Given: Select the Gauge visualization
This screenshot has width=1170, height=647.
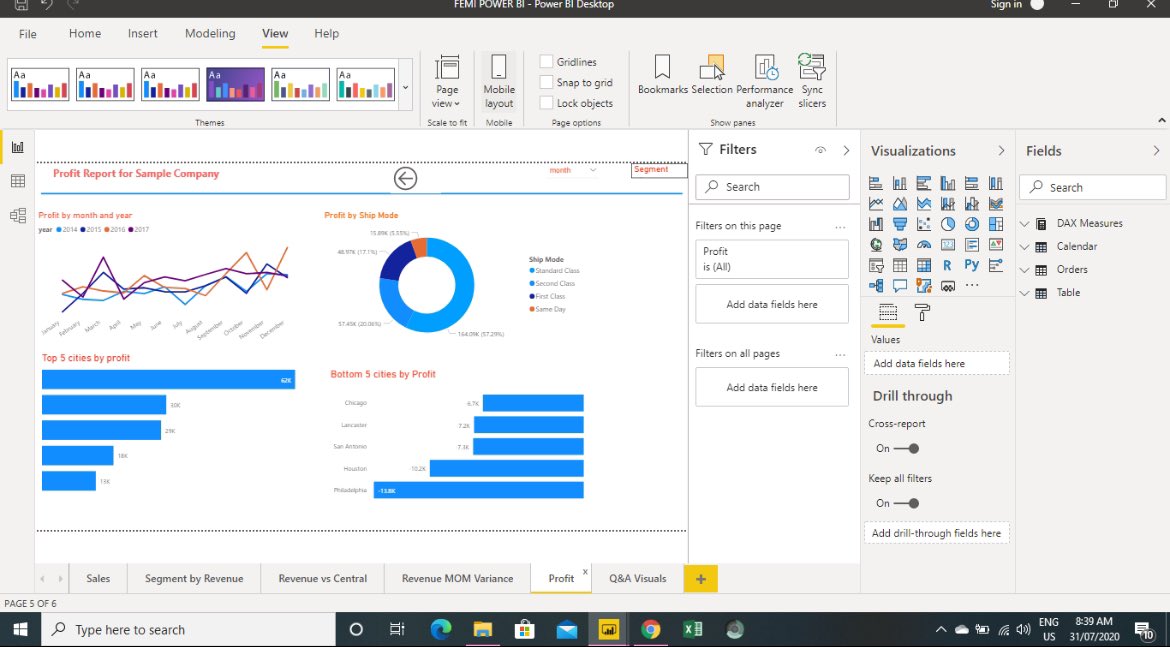Looking at the screenshot, I should (x=924, y=244).
